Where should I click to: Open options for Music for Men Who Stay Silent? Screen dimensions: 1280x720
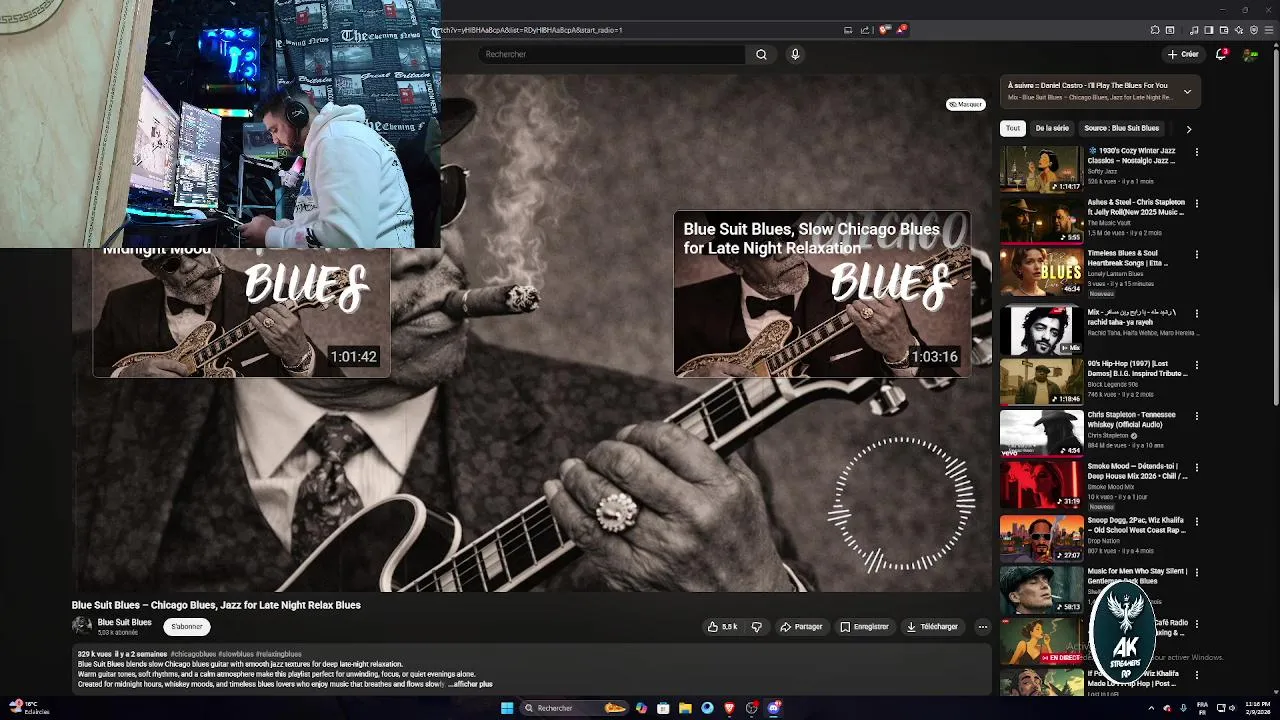1196,573
